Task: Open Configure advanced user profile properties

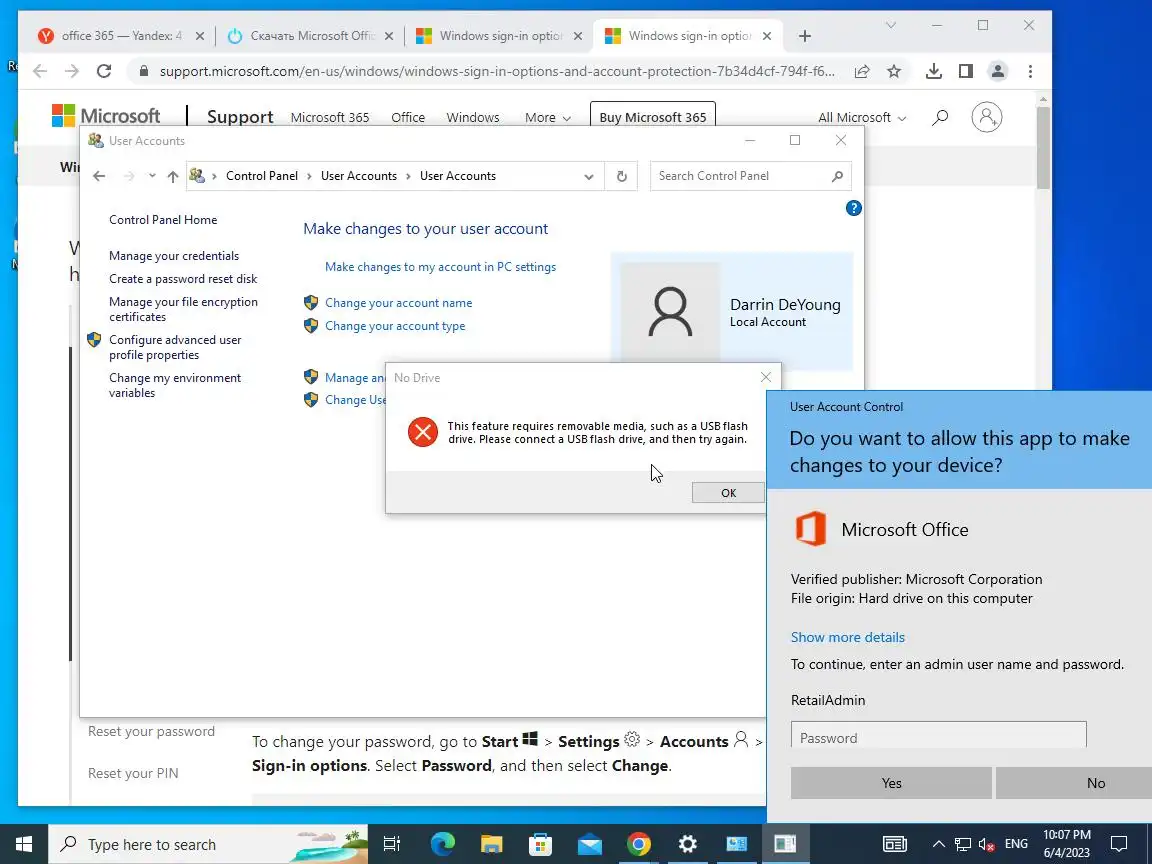Action: 175,348
